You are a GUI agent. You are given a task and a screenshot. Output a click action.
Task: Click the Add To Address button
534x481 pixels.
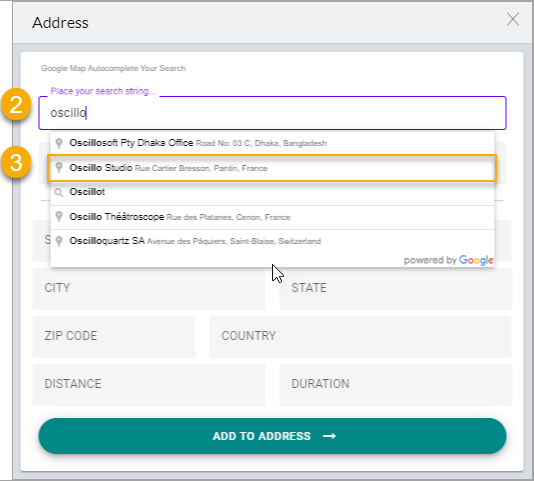point(272,436)
